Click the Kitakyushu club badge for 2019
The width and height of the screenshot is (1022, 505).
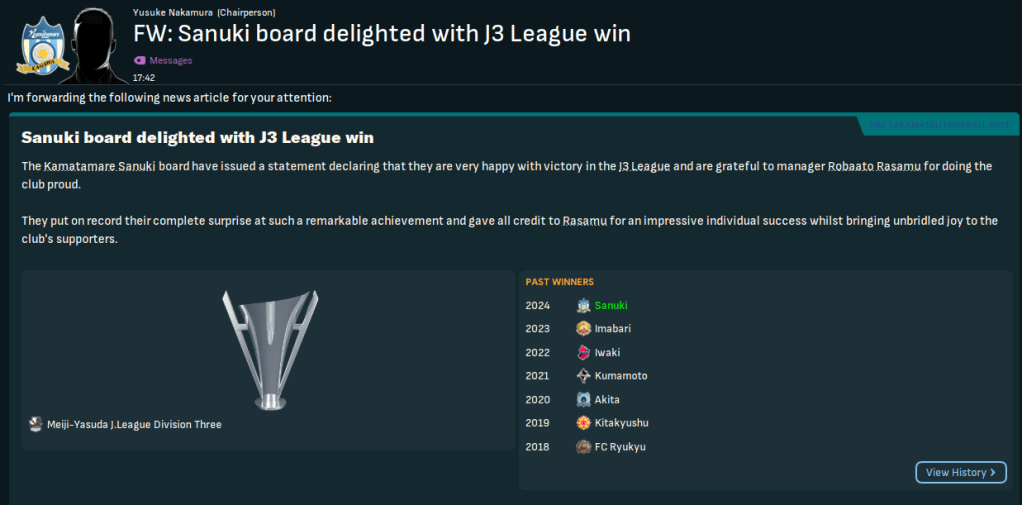coord(584,423)
